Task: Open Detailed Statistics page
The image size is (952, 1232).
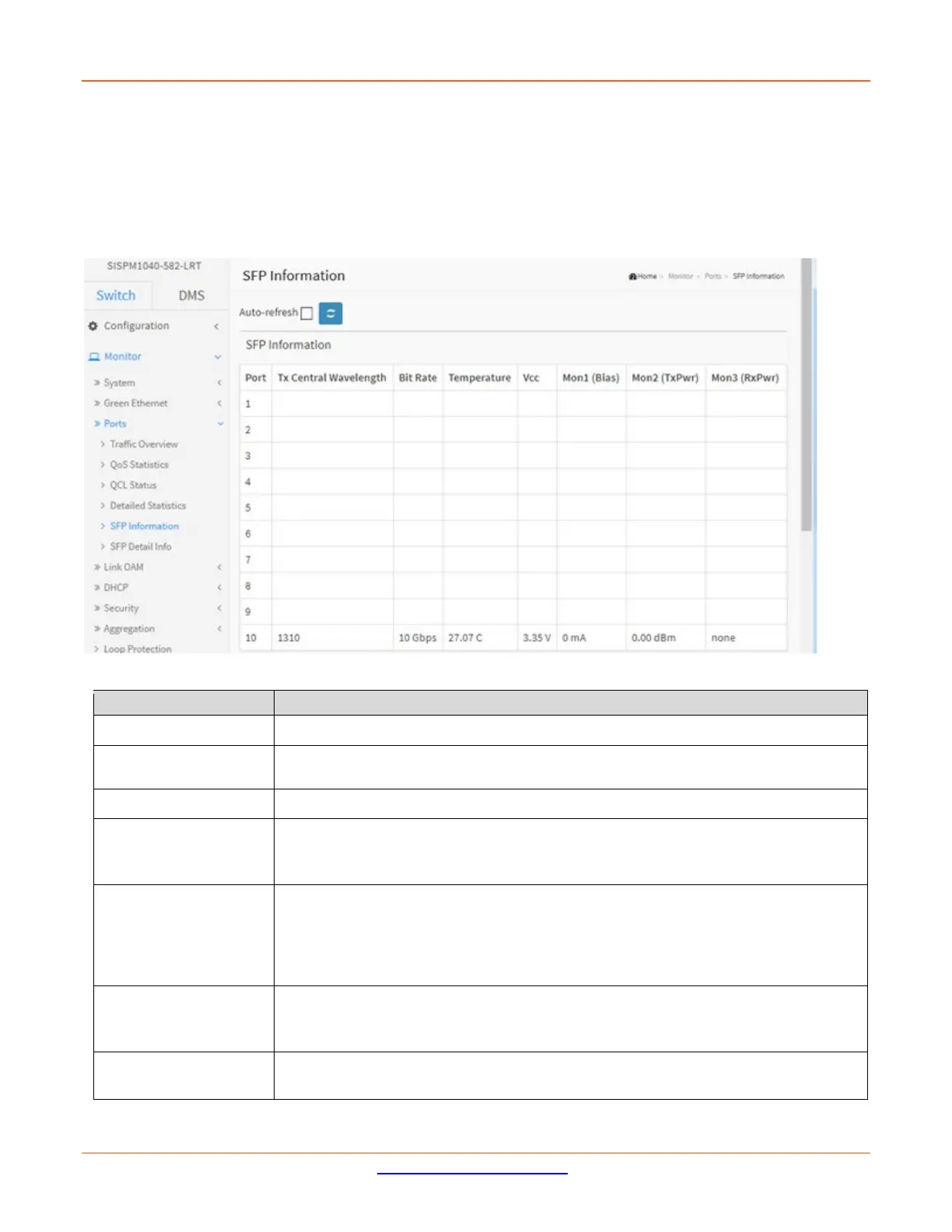Action: pyautogui.click(x=148, y=506)
